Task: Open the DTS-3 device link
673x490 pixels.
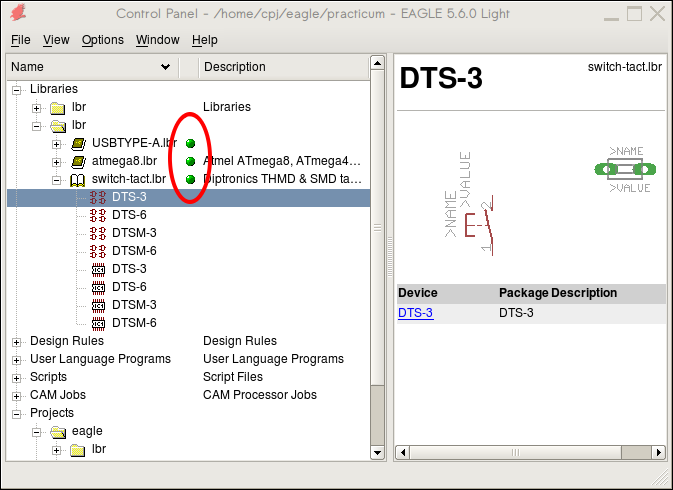Action: tap(415, 313)
